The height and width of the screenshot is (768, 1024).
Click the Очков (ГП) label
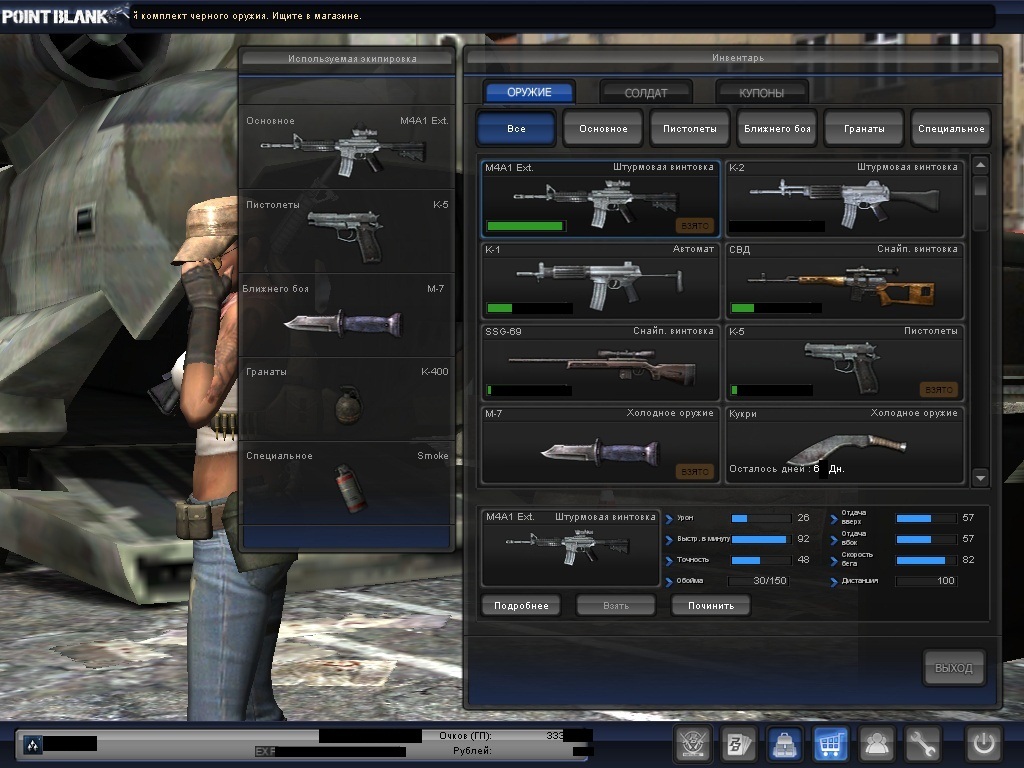[465, 735]
